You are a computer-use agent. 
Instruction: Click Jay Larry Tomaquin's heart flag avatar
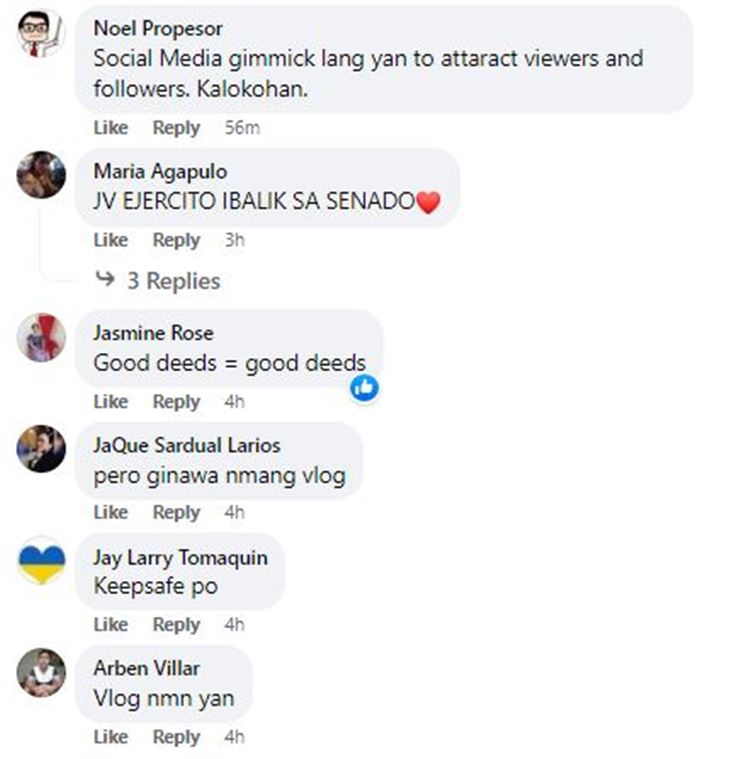pos(41,561)
